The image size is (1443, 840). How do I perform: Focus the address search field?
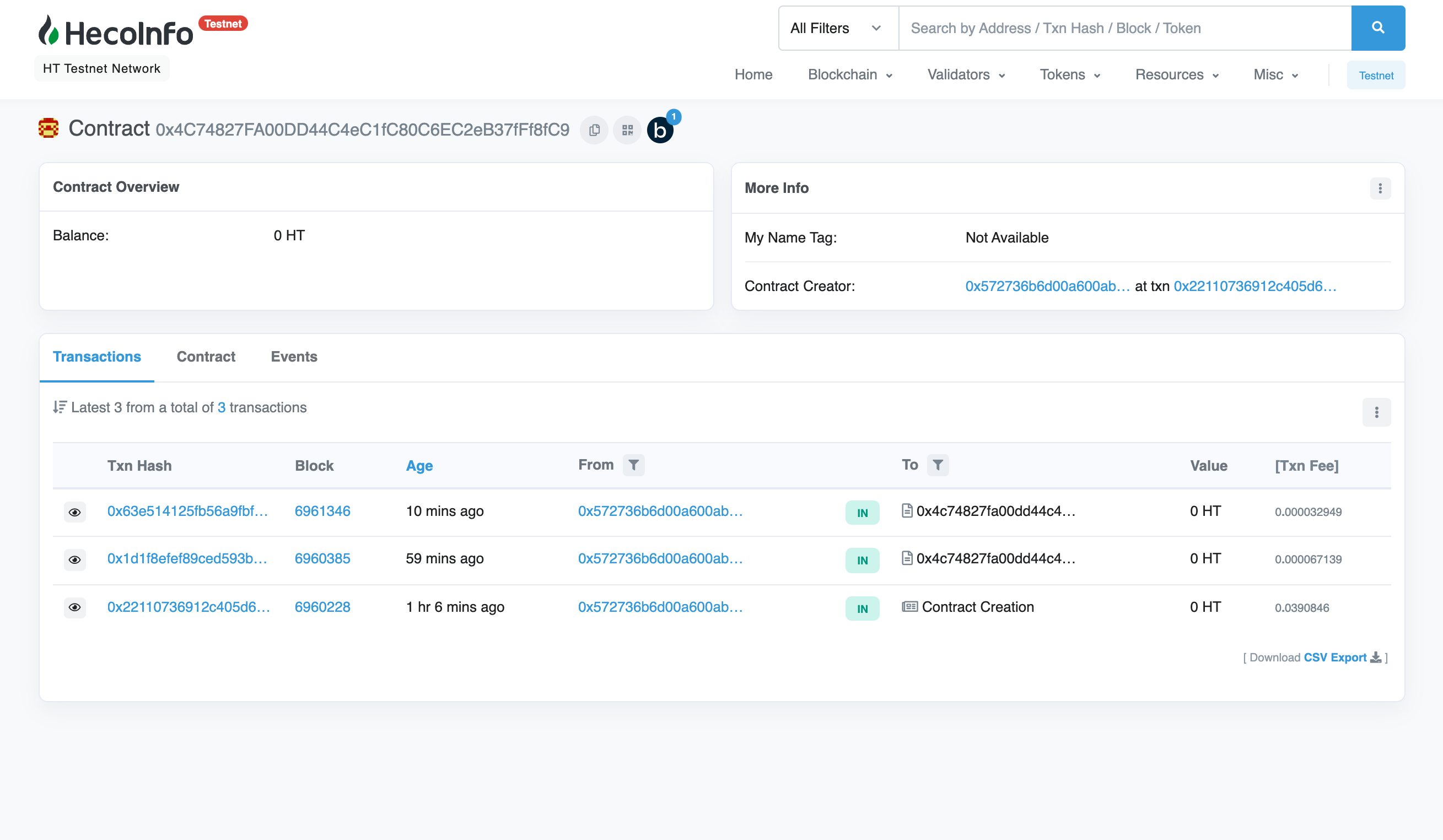pyautogui.click(x=1124, y=28)
